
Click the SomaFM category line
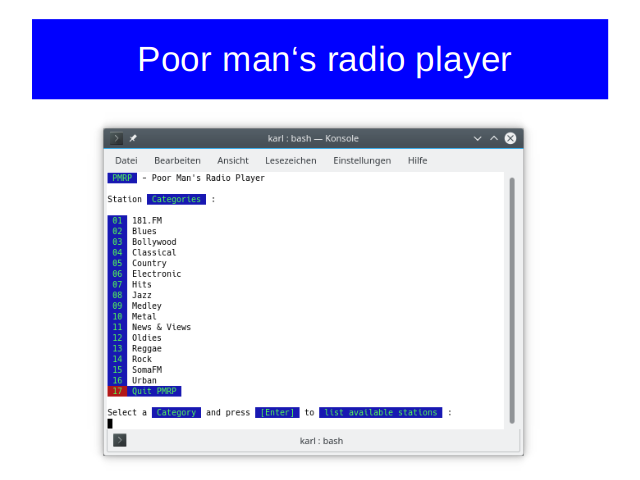147,370
